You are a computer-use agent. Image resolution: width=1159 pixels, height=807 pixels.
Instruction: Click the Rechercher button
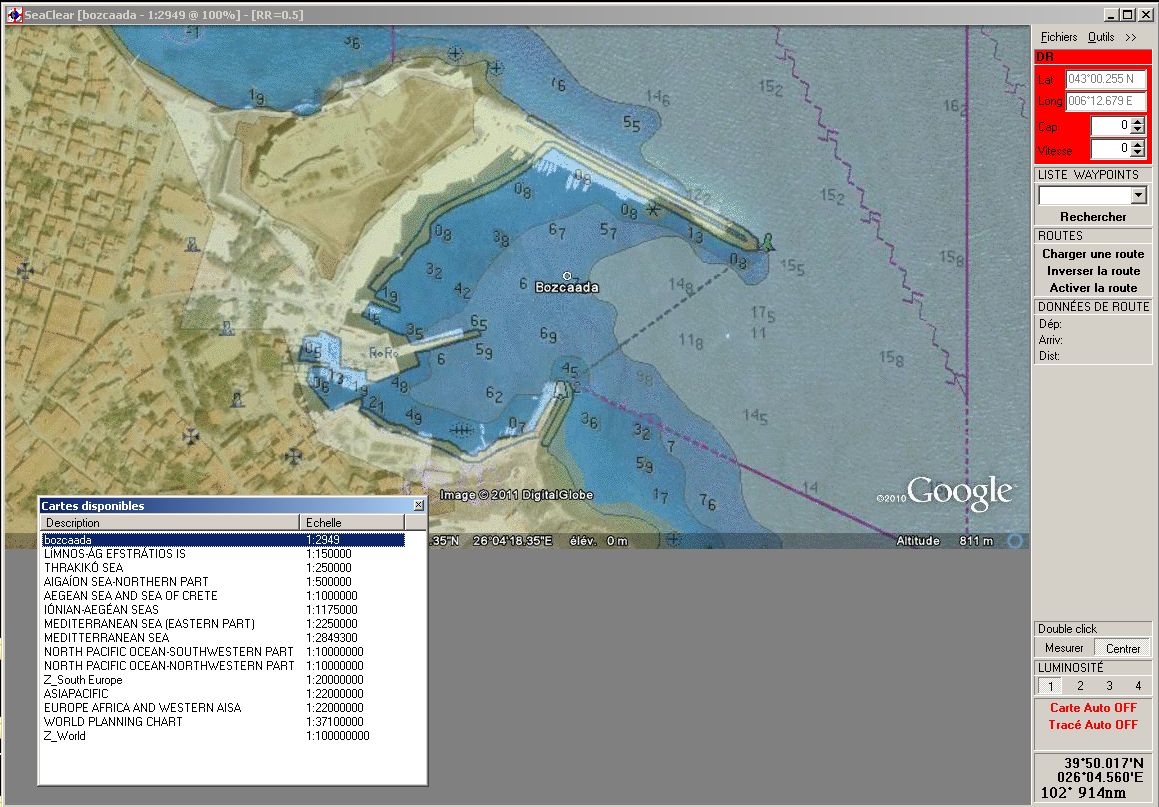point(1093,217)
